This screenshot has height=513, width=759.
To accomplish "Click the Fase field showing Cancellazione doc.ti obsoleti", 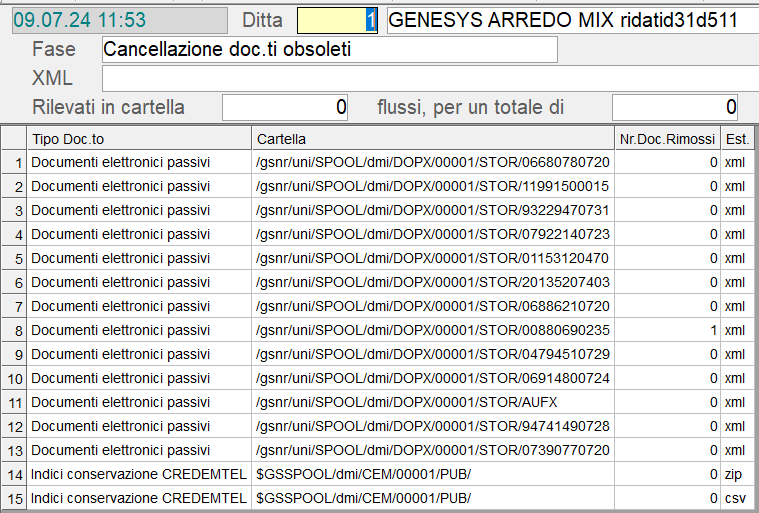I will tap(329, 50).
